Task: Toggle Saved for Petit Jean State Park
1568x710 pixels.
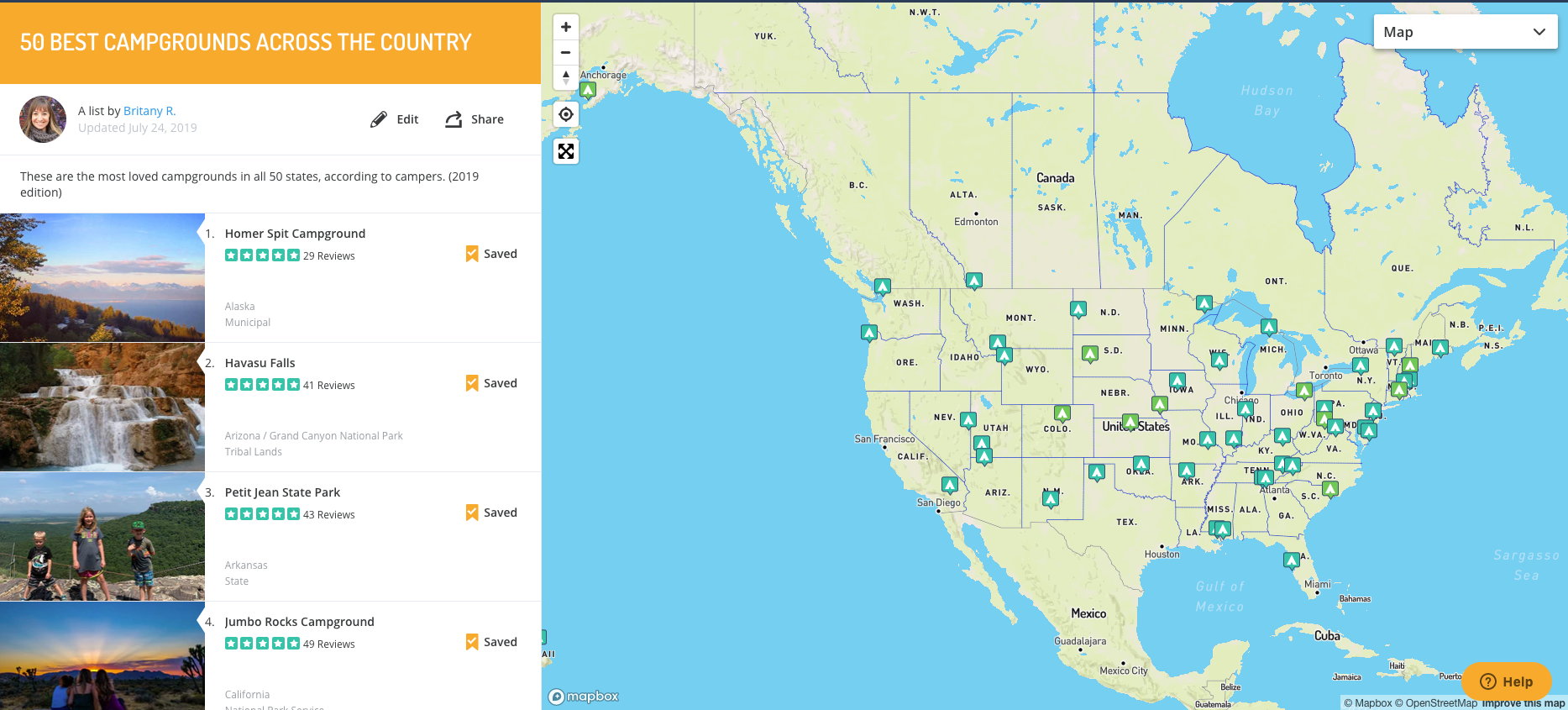Action: click(491, 513)
